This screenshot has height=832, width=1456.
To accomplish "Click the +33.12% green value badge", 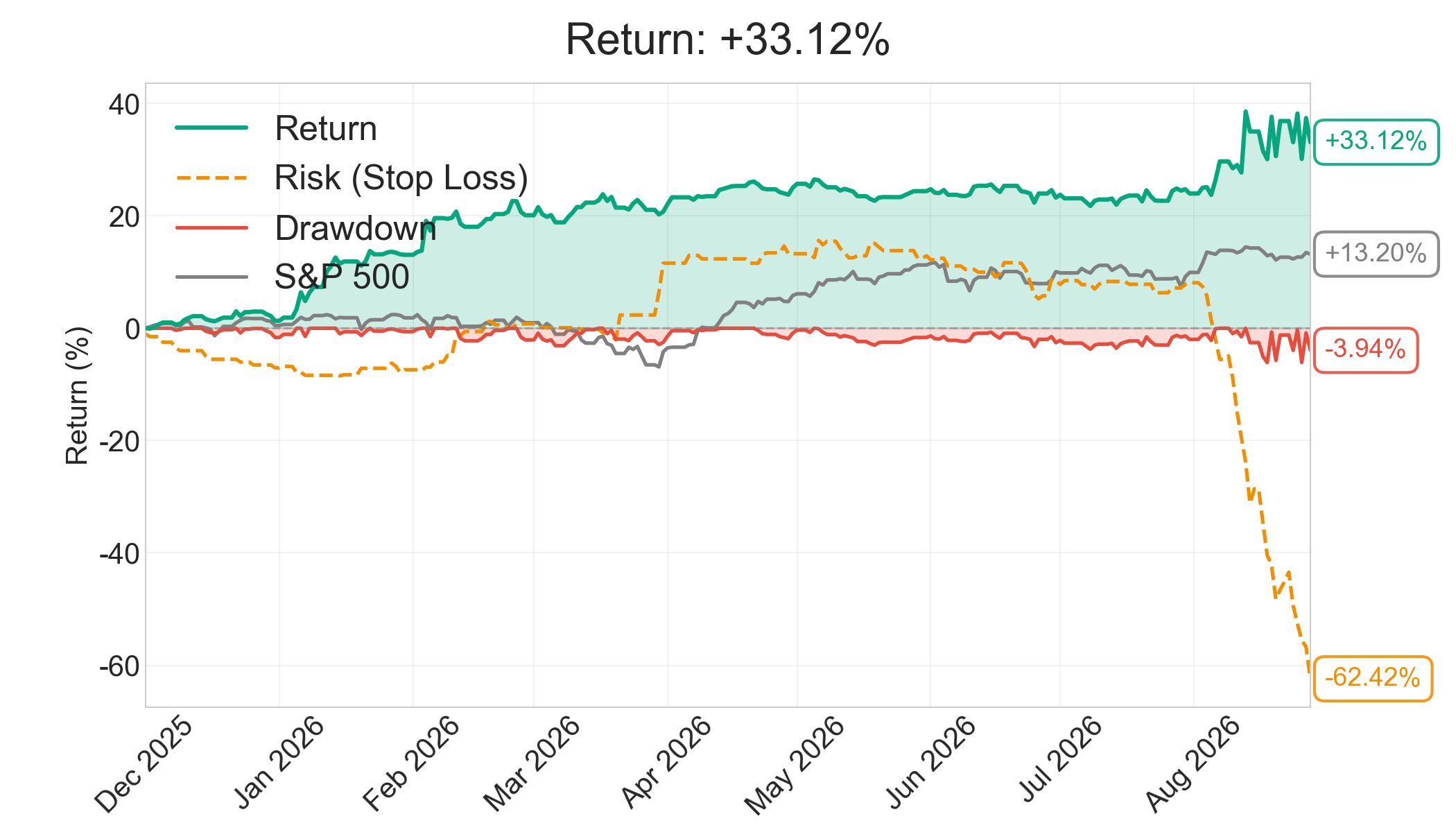I will (1376, 141).
